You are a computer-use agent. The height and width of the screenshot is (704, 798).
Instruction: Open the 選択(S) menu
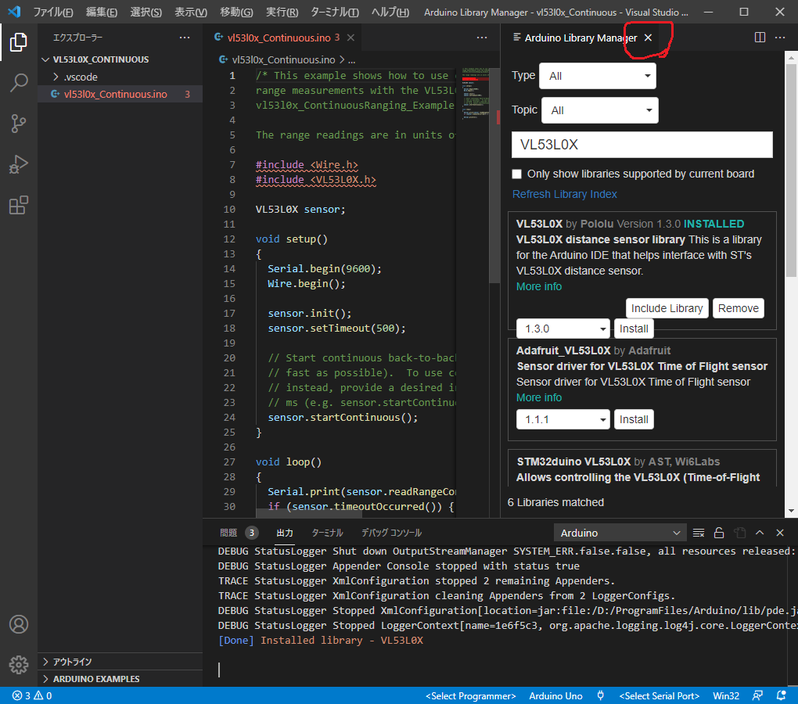[x=146, y=12]
